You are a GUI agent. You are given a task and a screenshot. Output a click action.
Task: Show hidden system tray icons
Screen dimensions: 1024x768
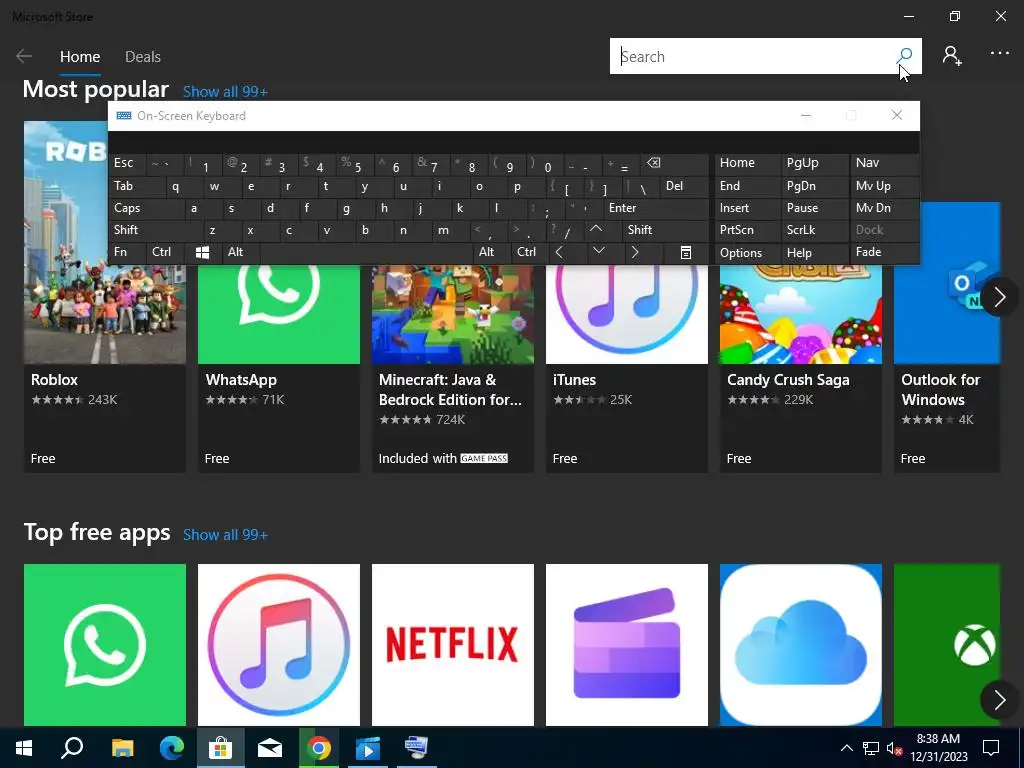[846, 748]
